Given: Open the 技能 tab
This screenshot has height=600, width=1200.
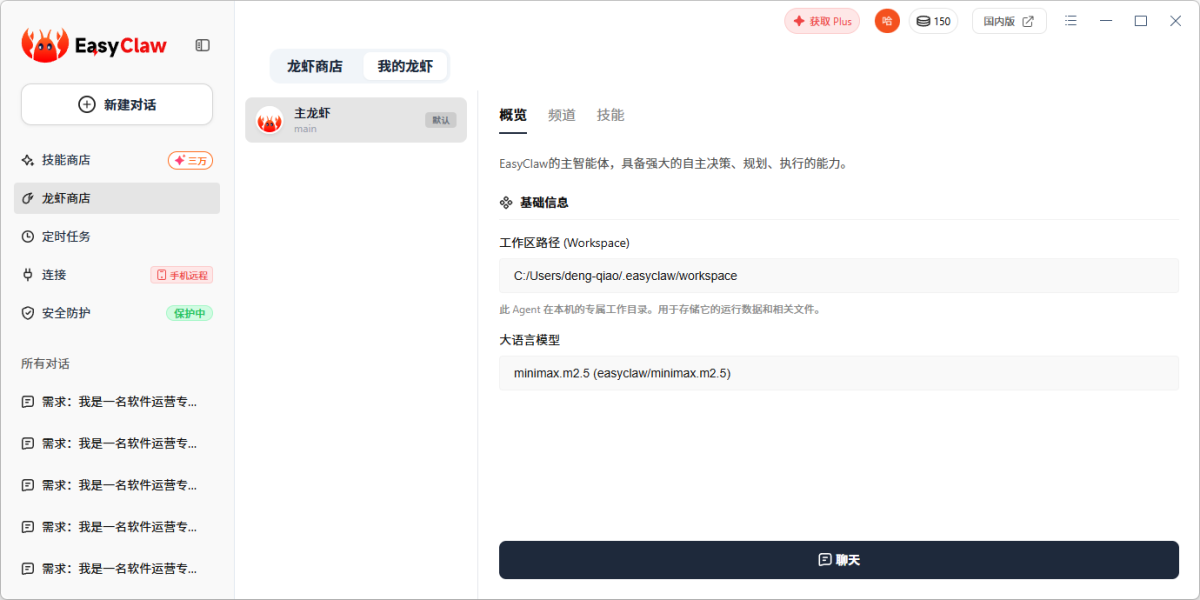Looking at the screenshot, I should coord(610,115).
